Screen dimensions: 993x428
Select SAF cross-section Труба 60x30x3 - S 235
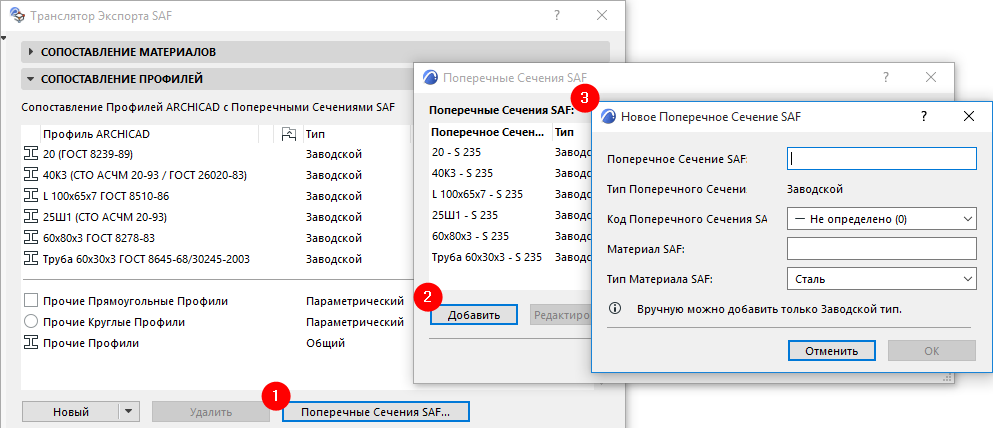tap(510, 257)
